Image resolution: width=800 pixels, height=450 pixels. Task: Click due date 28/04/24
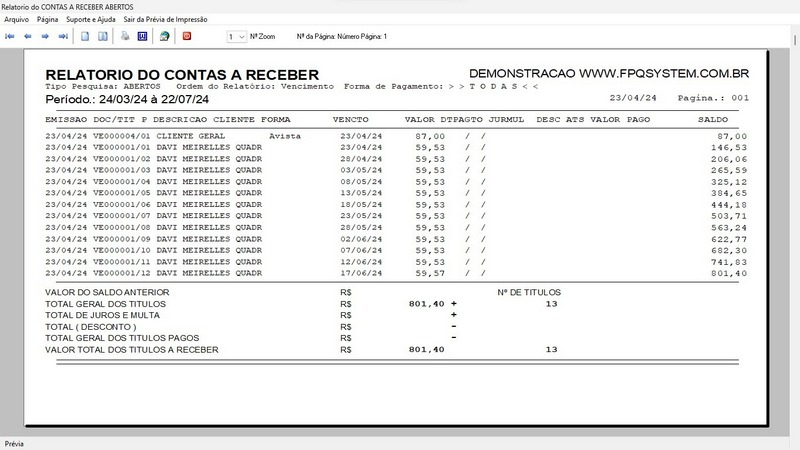pos(361,159)
